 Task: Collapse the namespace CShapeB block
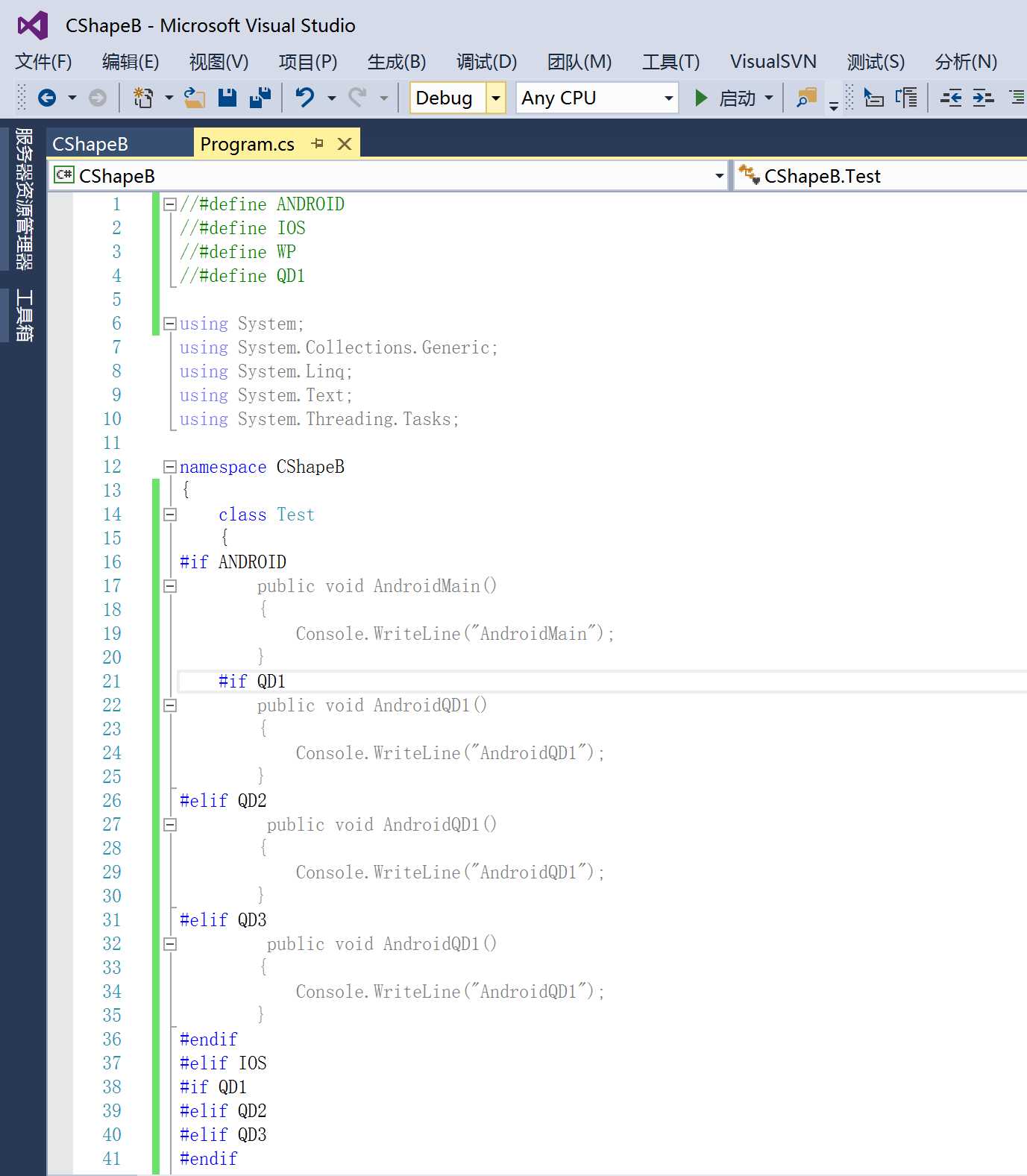tap(170, 467)
